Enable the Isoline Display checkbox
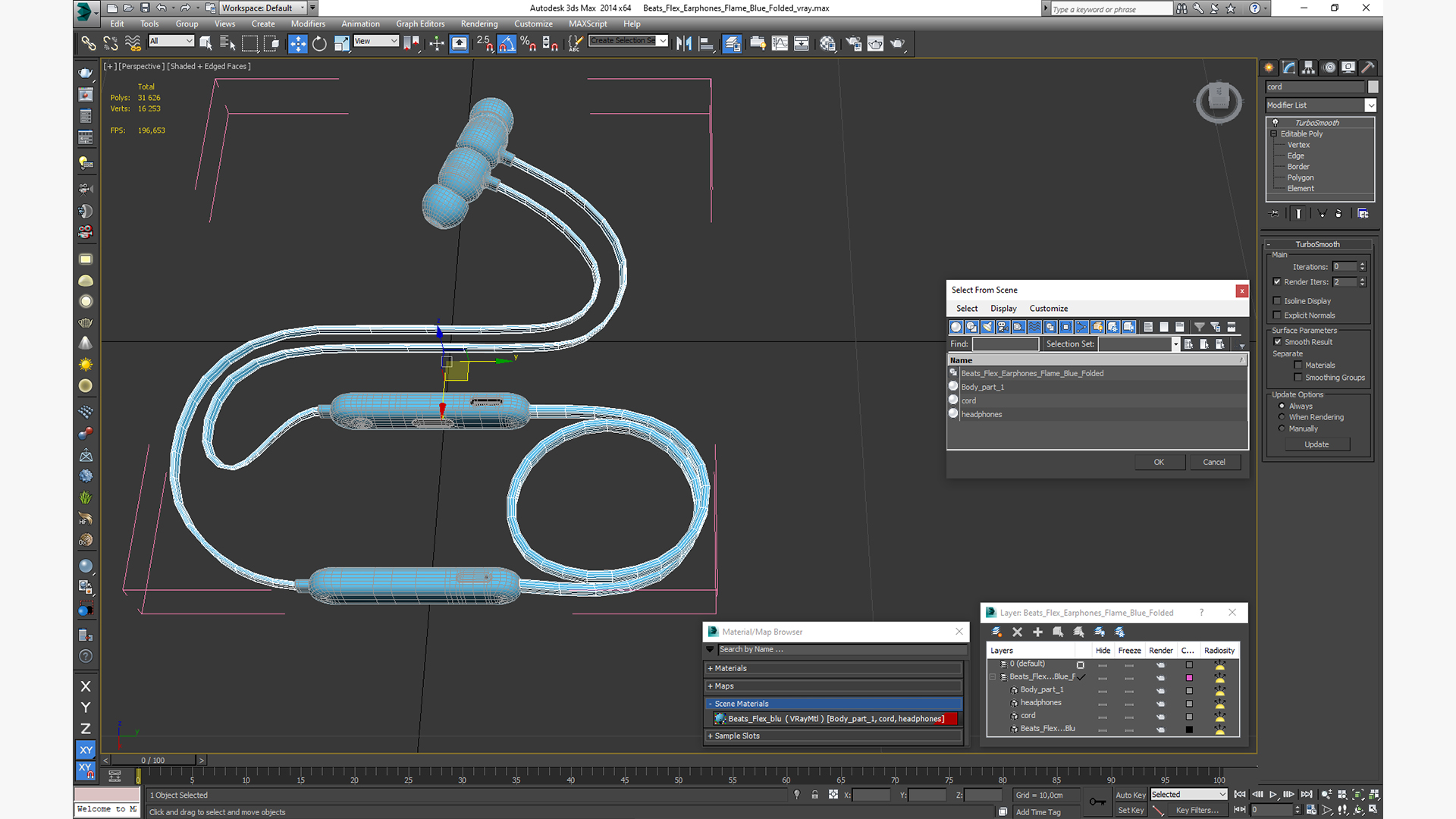Screen dimensions: 1456x819 (1277, 301)
